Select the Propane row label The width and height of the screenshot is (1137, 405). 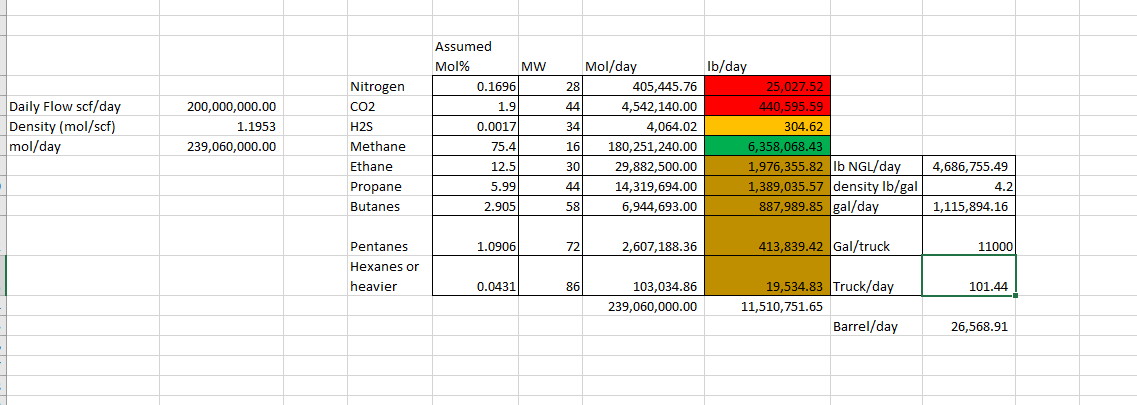point(390,186)
